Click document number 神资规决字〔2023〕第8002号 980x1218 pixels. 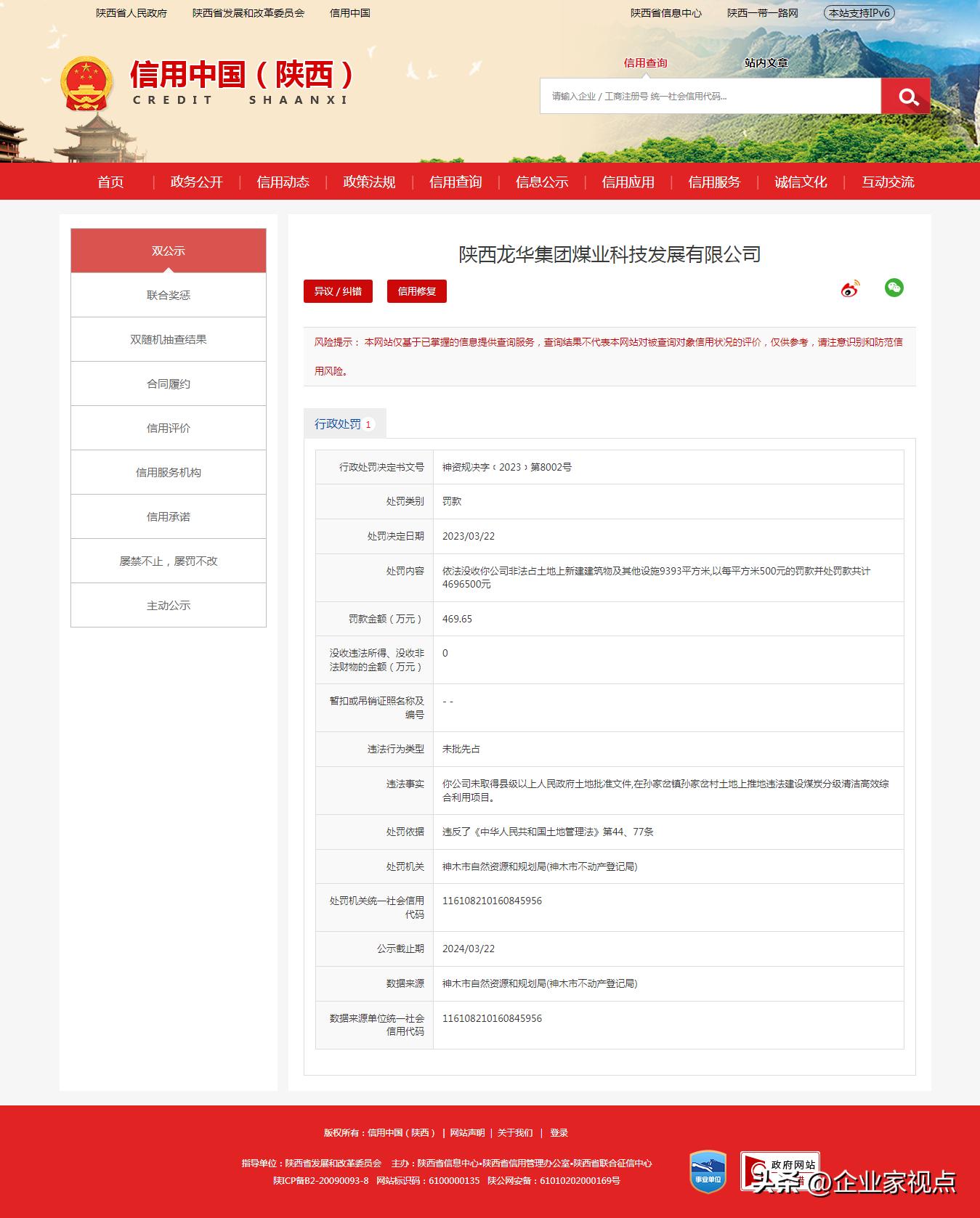pyautogui.click(x=506, y=467)
